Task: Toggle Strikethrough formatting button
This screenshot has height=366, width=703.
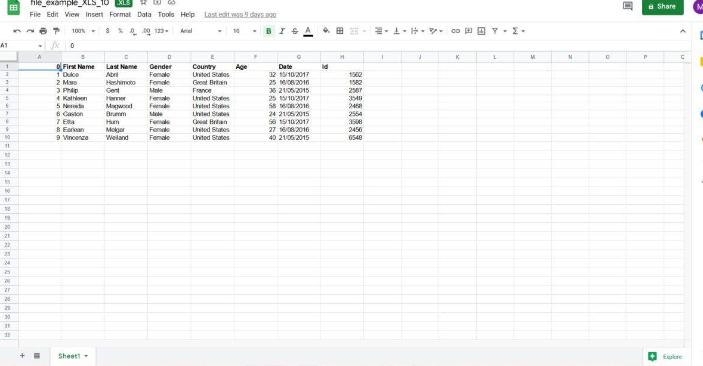Action: [x=295, y=31]
